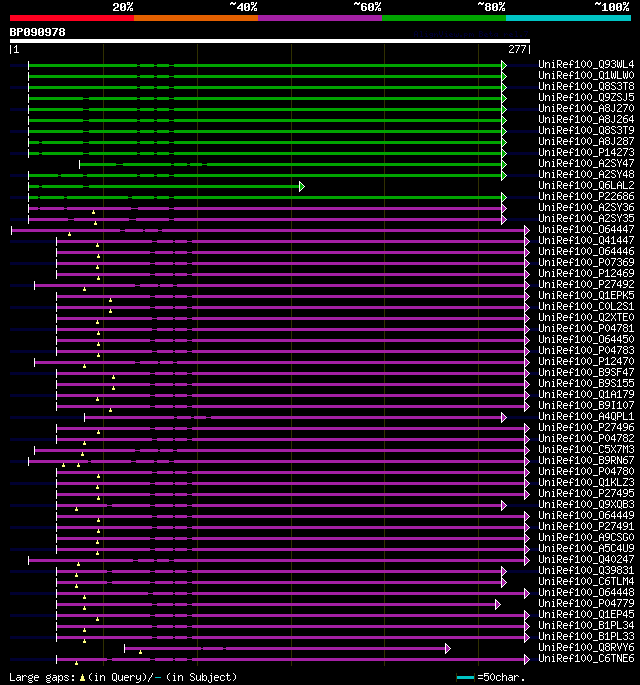Select the UniRef100_B9RN67 label
The image size is (640, 685).
pos(586,460)
